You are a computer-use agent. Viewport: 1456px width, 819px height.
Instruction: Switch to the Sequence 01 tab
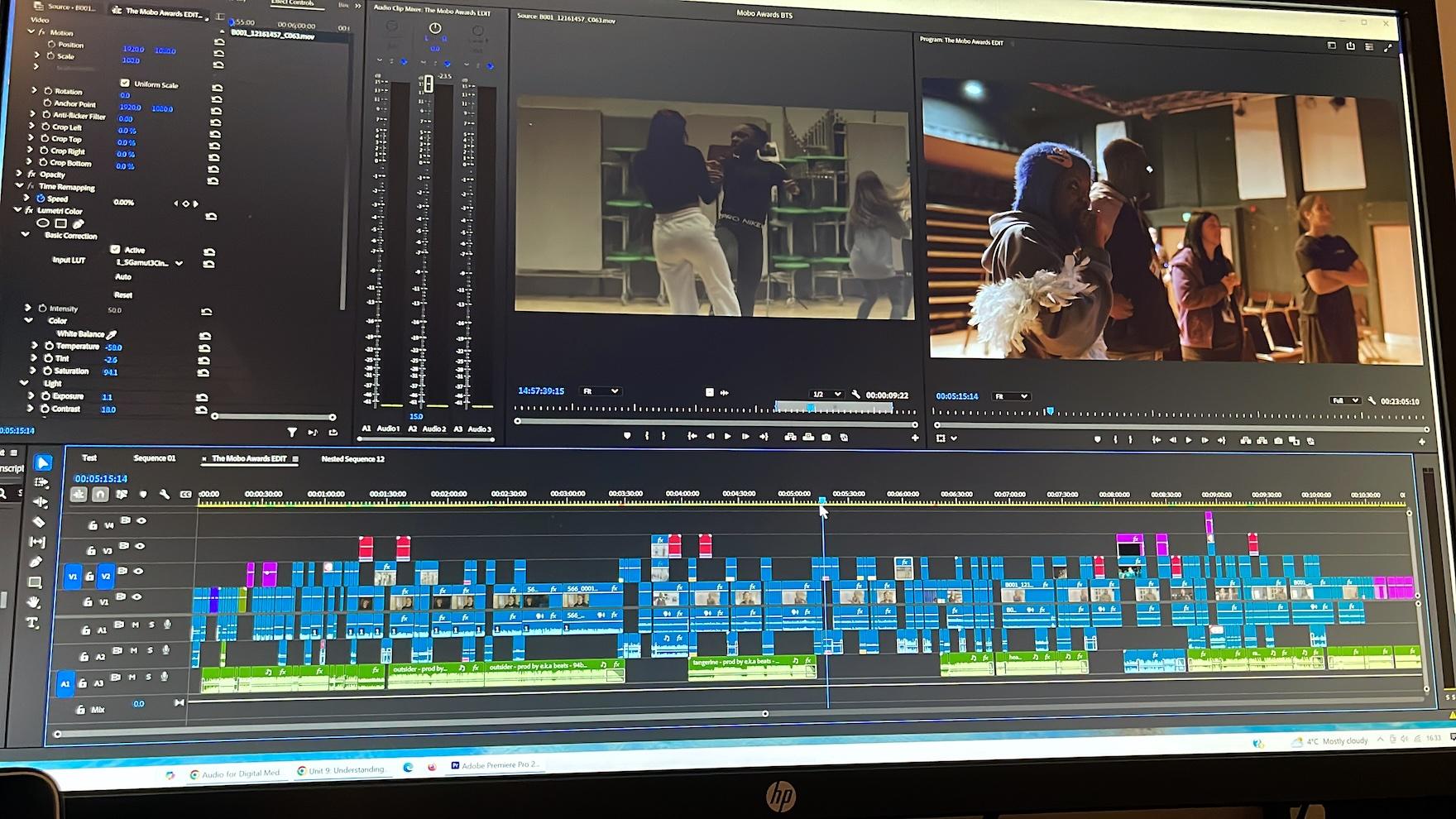pyautogui.click(x=155, y=458)
